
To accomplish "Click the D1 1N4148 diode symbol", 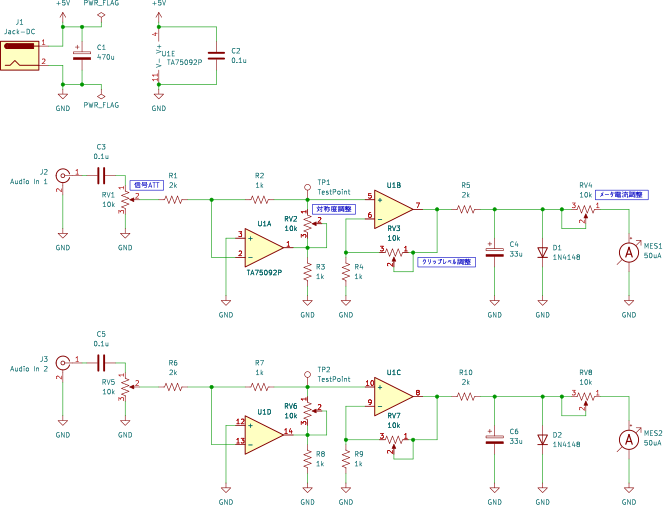I will (x=542, y=252).
